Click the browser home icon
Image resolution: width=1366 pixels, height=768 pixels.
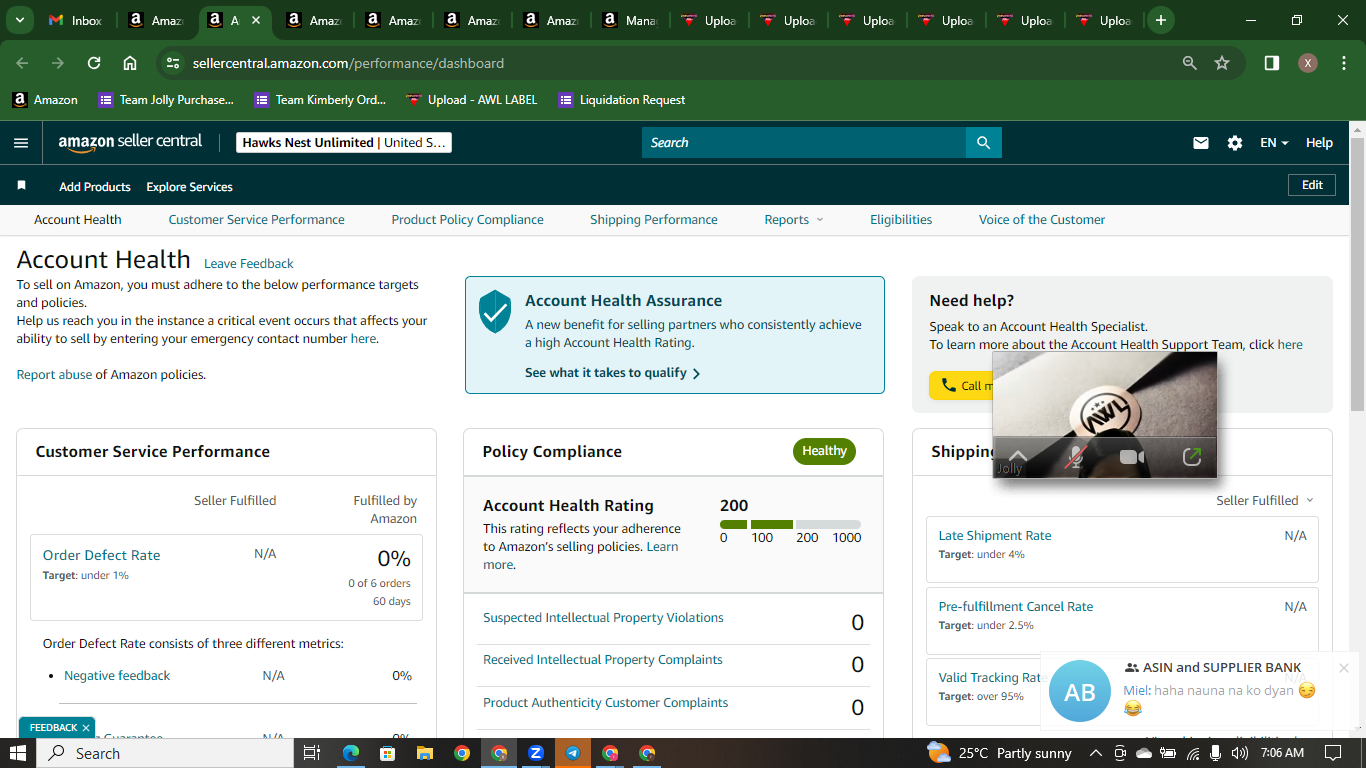coord(130,63)
